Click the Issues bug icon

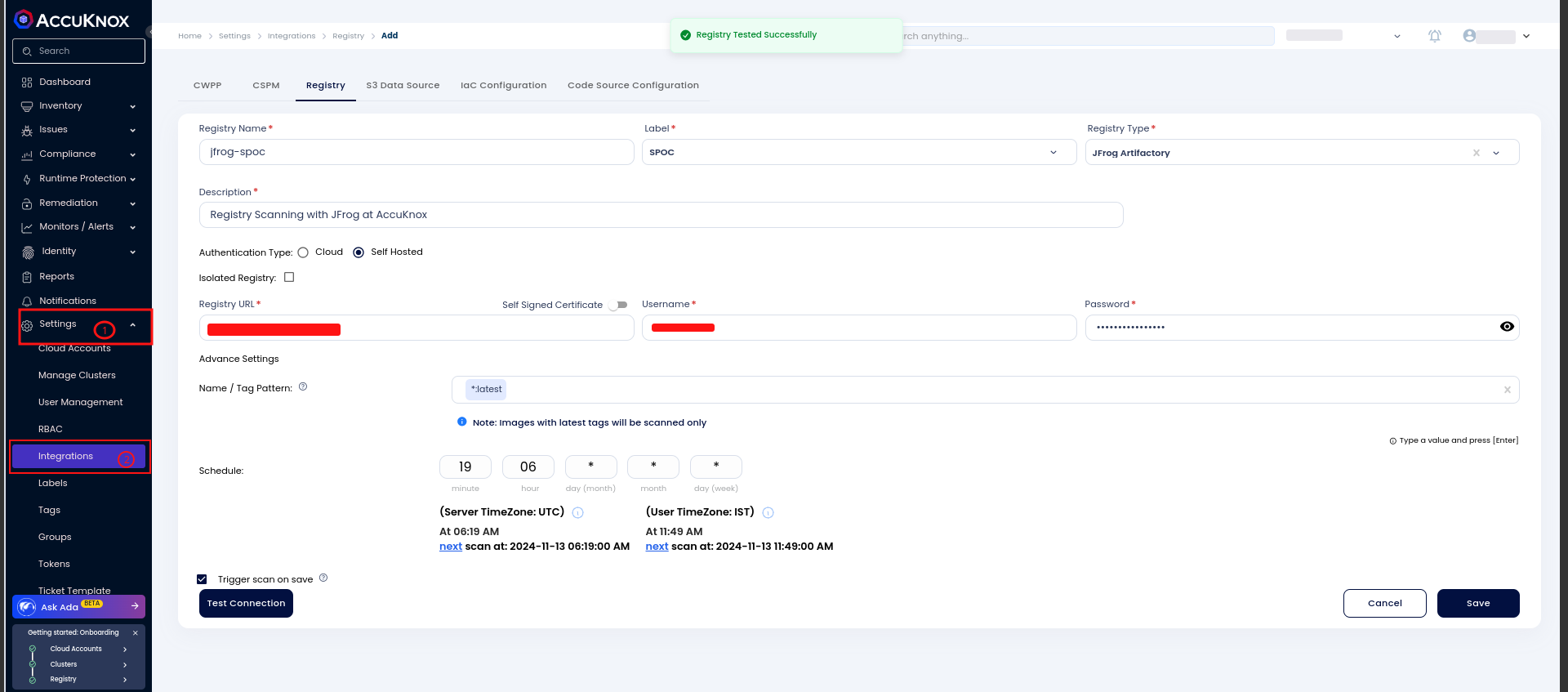(x=27, y=130)
